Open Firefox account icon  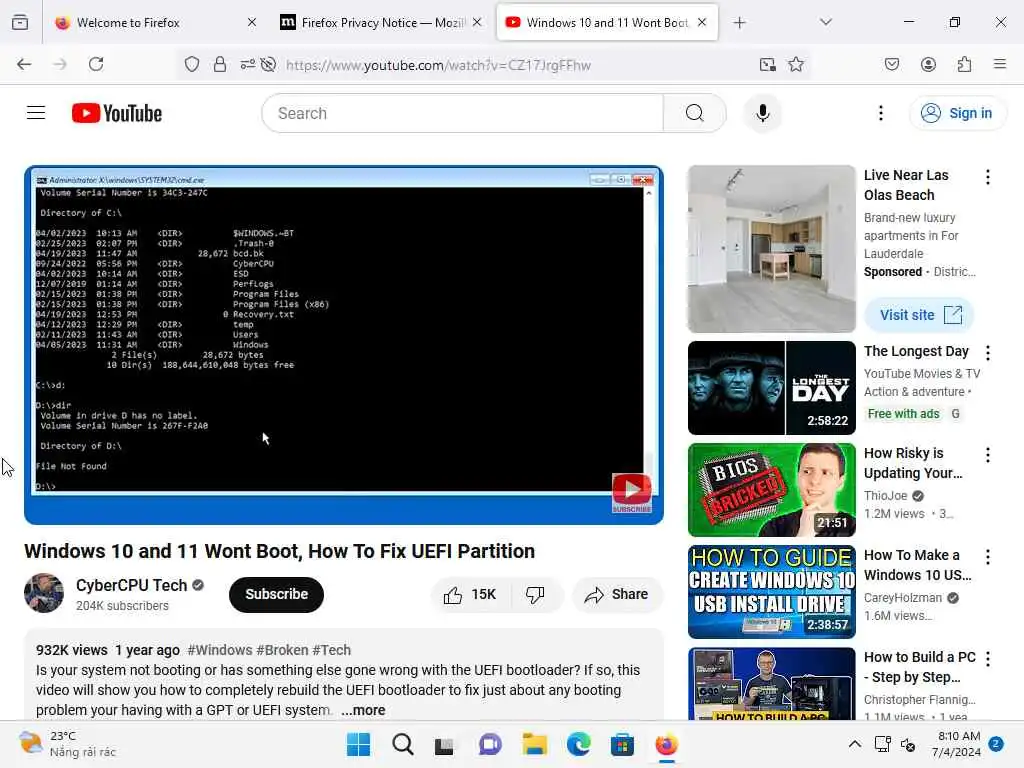point(928,64)
